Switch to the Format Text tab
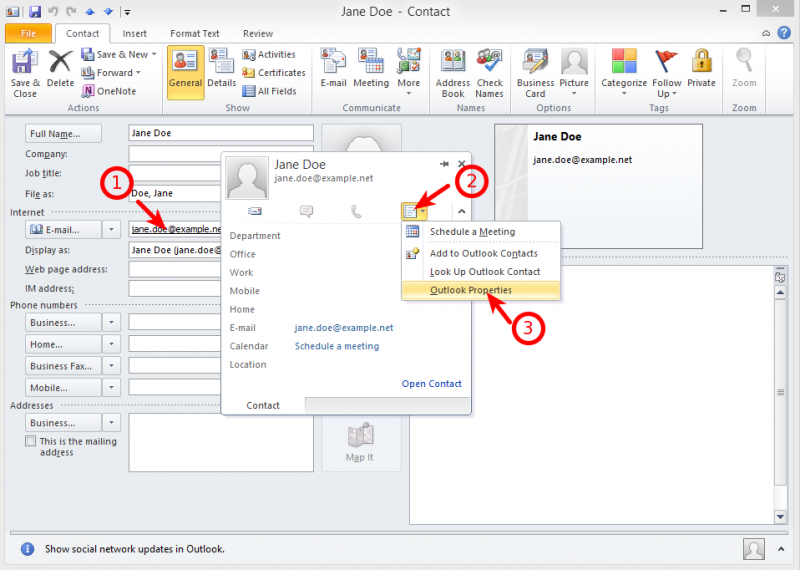Image resolution: width=800 pixels, height=570 pixels. click(x=194, y=34)
